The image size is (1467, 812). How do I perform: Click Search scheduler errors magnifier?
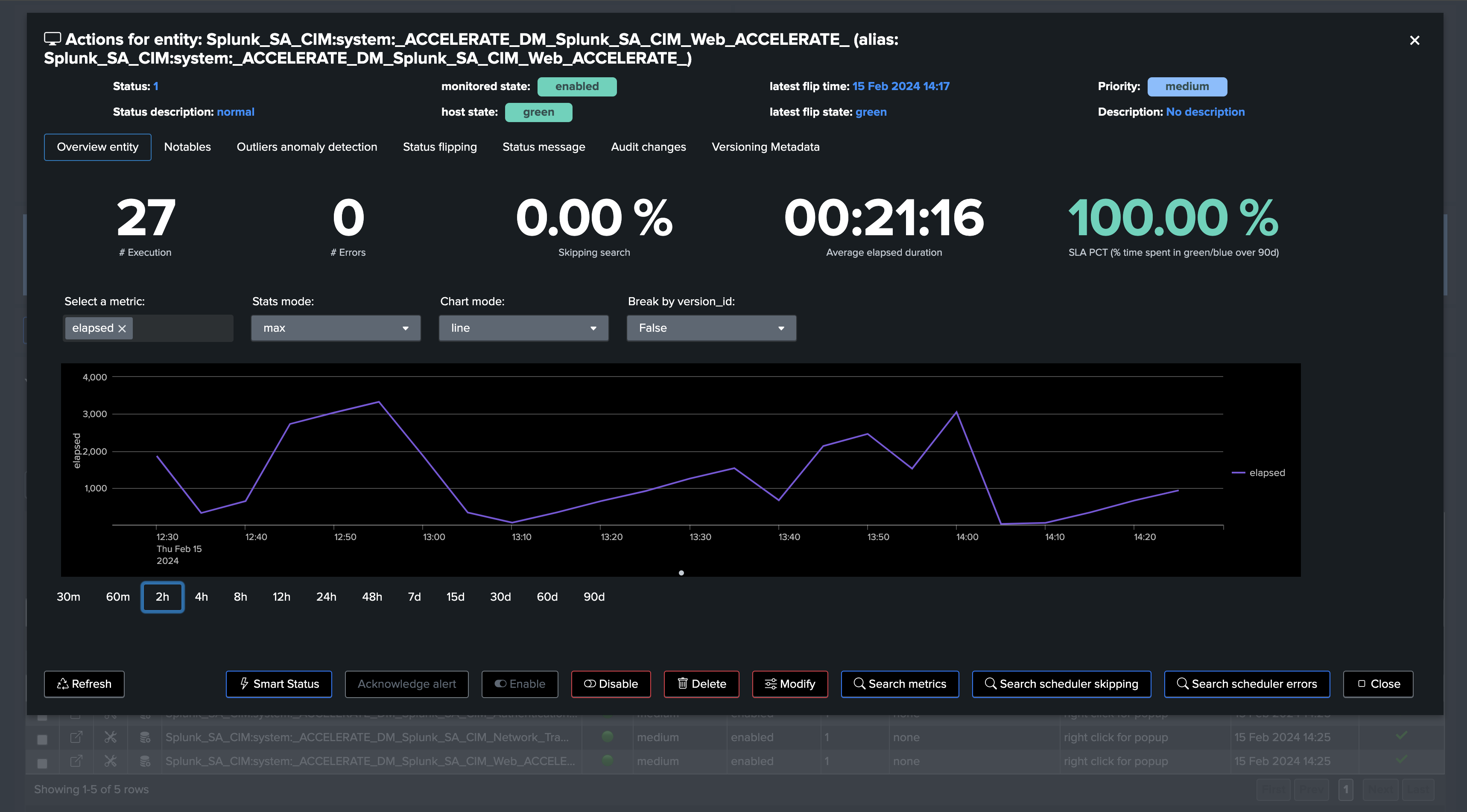point(1247,684)
